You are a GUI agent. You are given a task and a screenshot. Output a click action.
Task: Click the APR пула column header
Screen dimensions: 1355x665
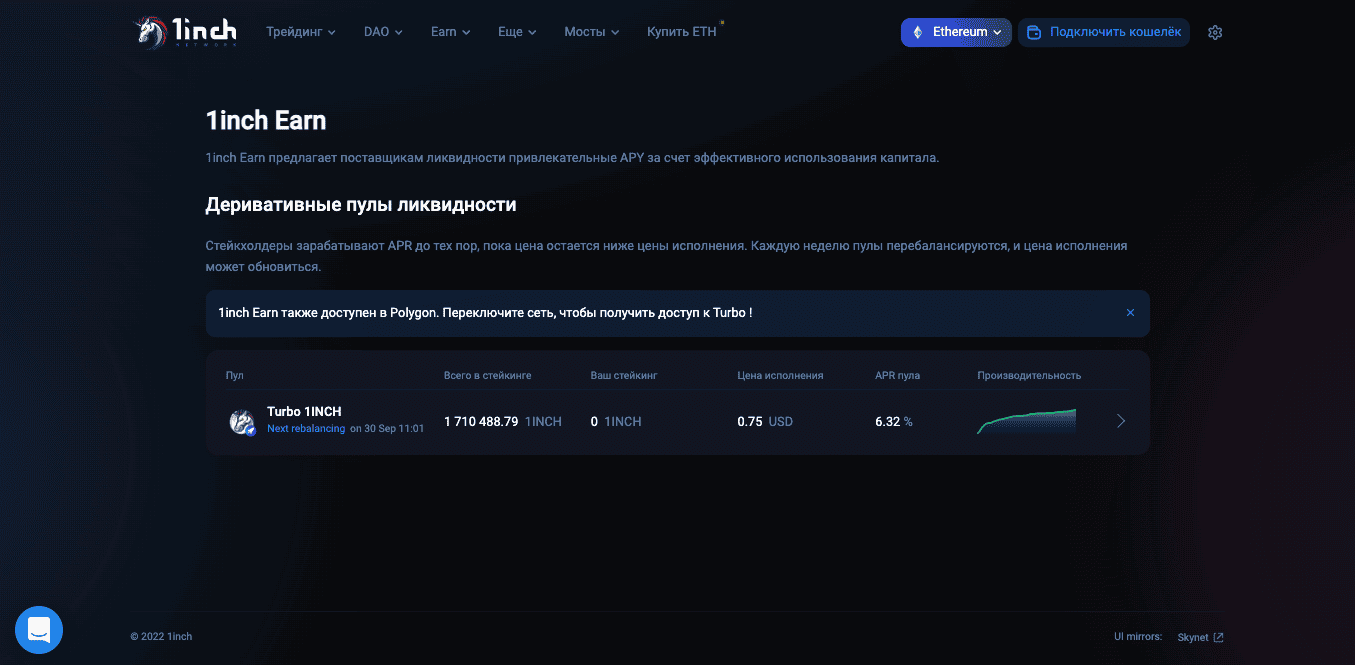click(898, 376)
